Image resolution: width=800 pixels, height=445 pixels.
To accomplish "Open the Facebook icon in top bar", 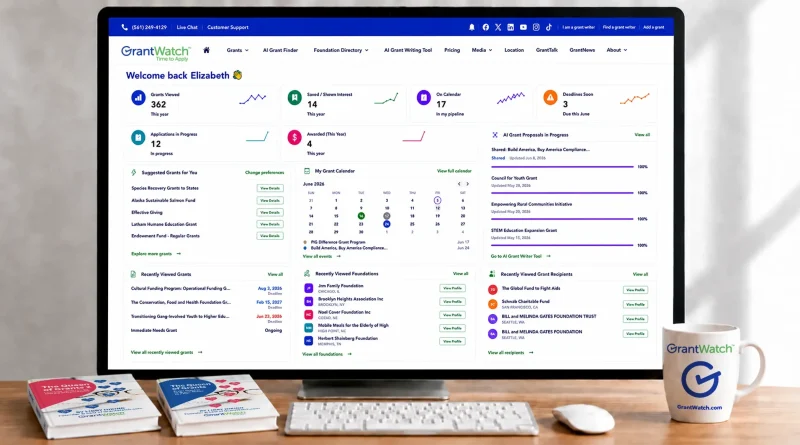I will click(486, 27).
